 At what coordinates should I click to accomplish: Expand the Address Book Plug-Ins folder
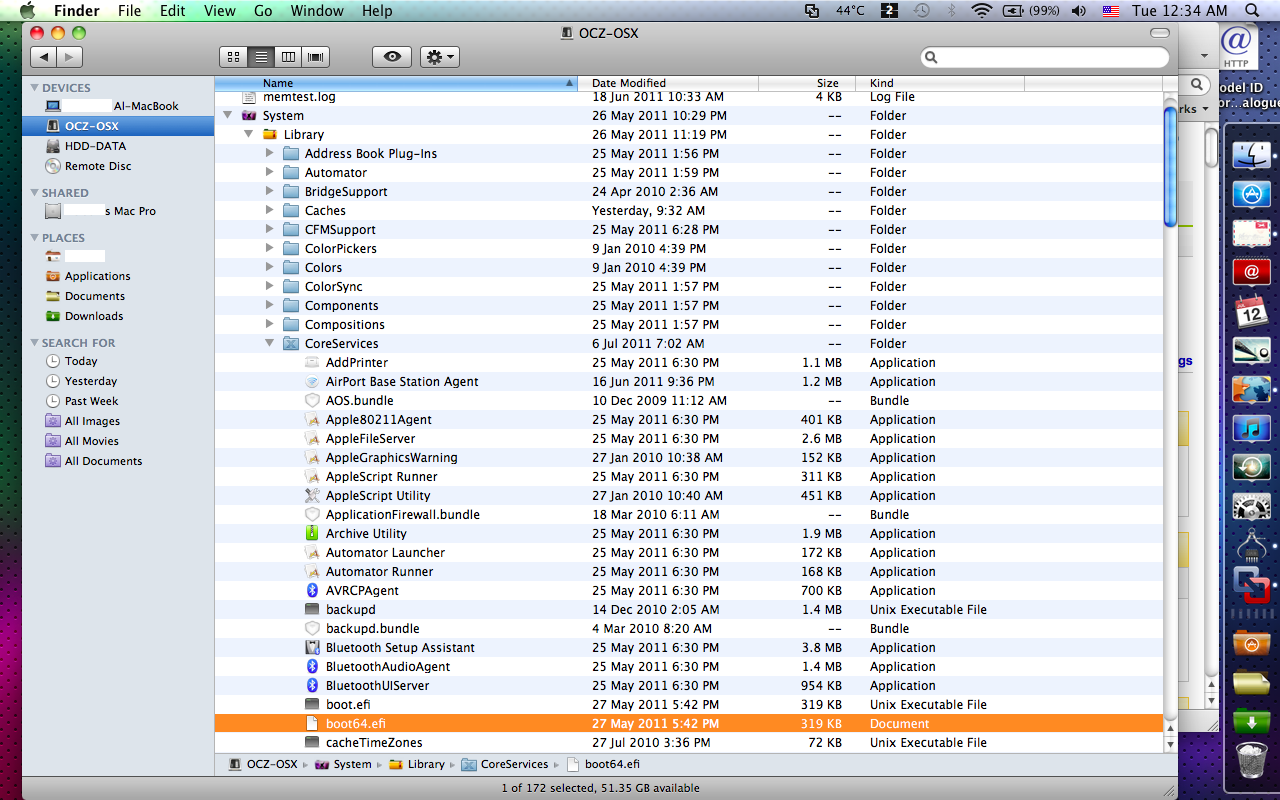coord(270,153)
